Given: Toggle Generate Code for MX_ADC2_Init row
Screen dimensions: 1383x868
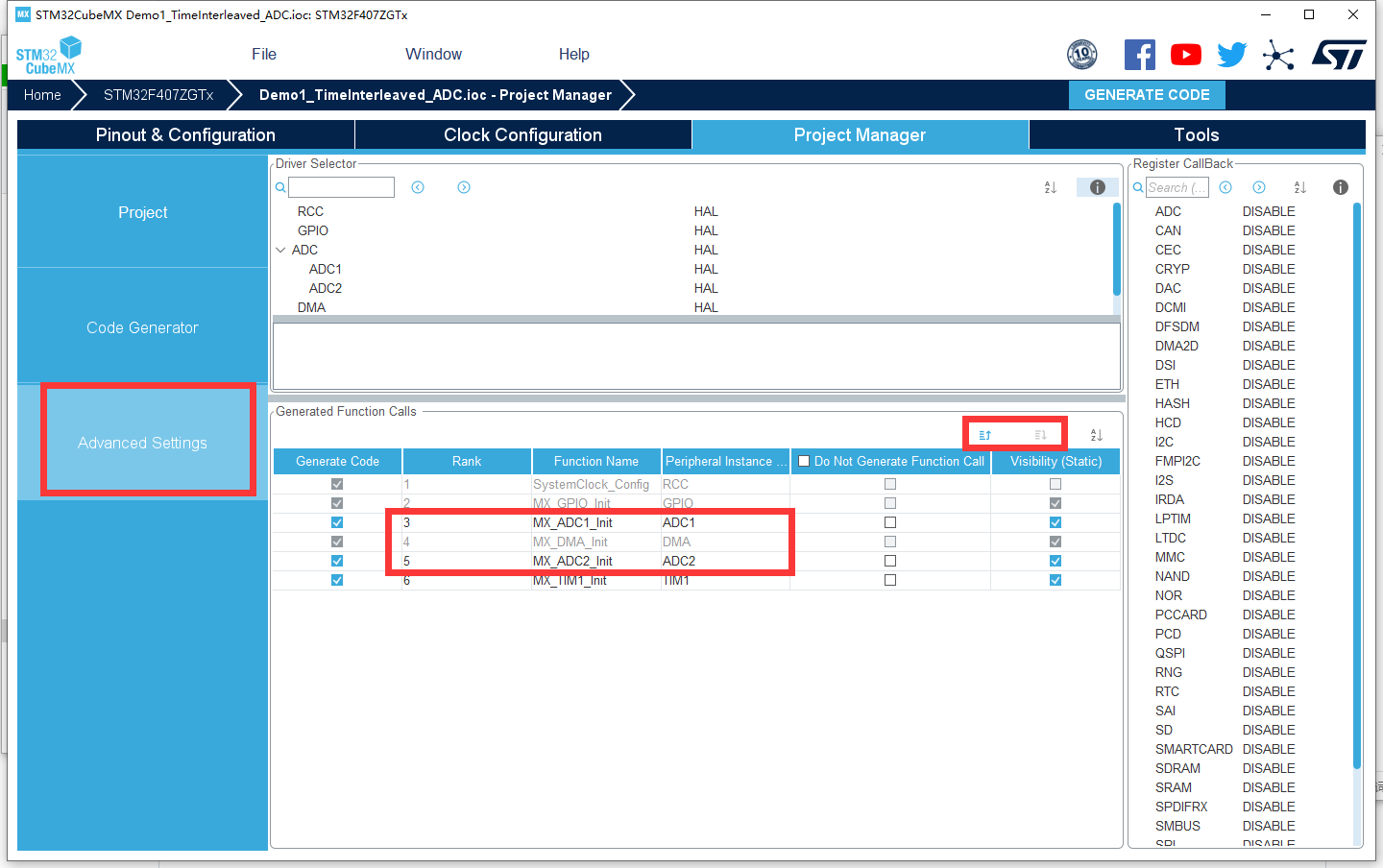Looking at the screenshot, I should pos(337,561).
